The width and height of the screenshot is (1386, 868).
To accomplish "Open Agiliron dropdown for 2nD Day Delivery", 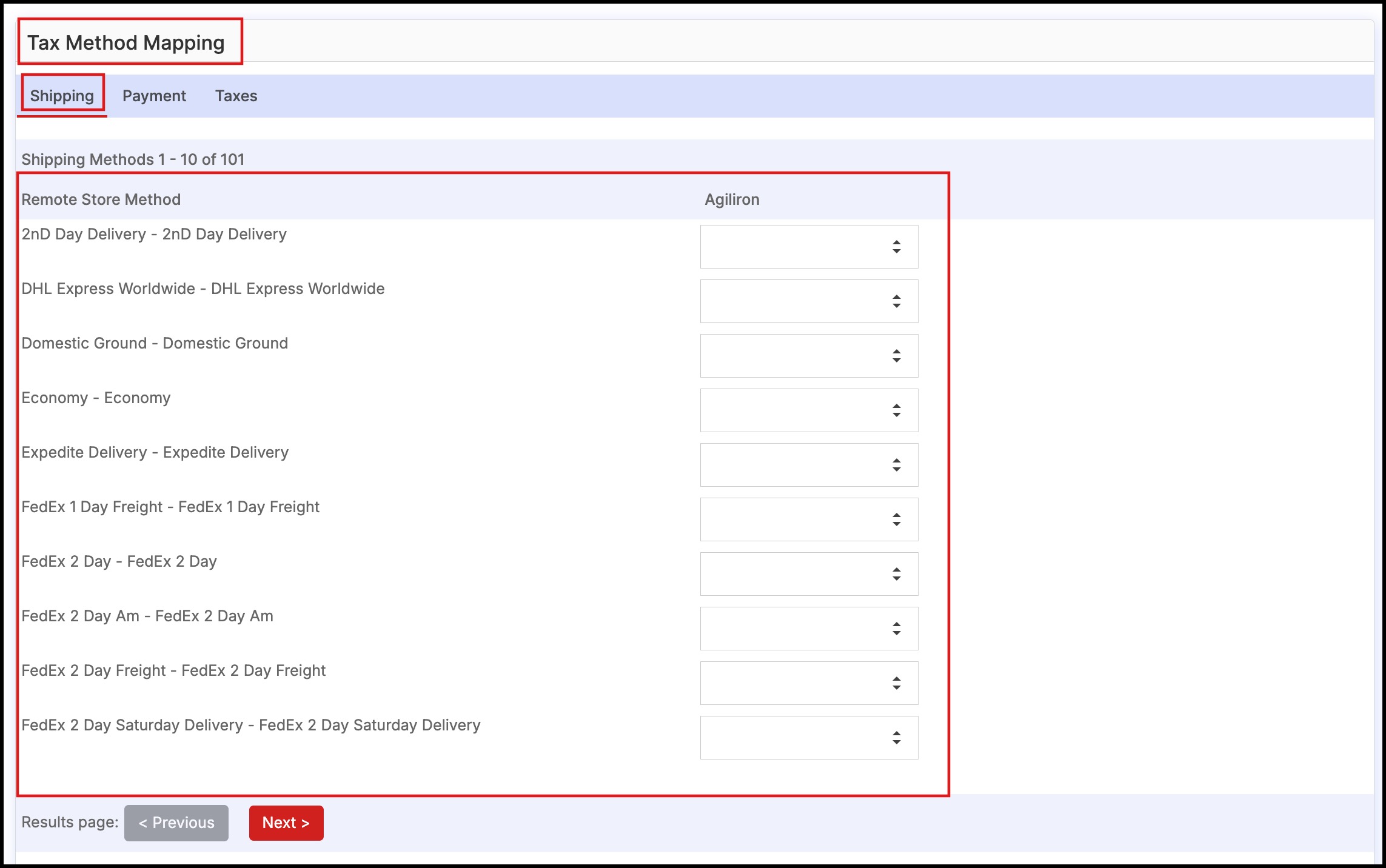I will point(809,247).
